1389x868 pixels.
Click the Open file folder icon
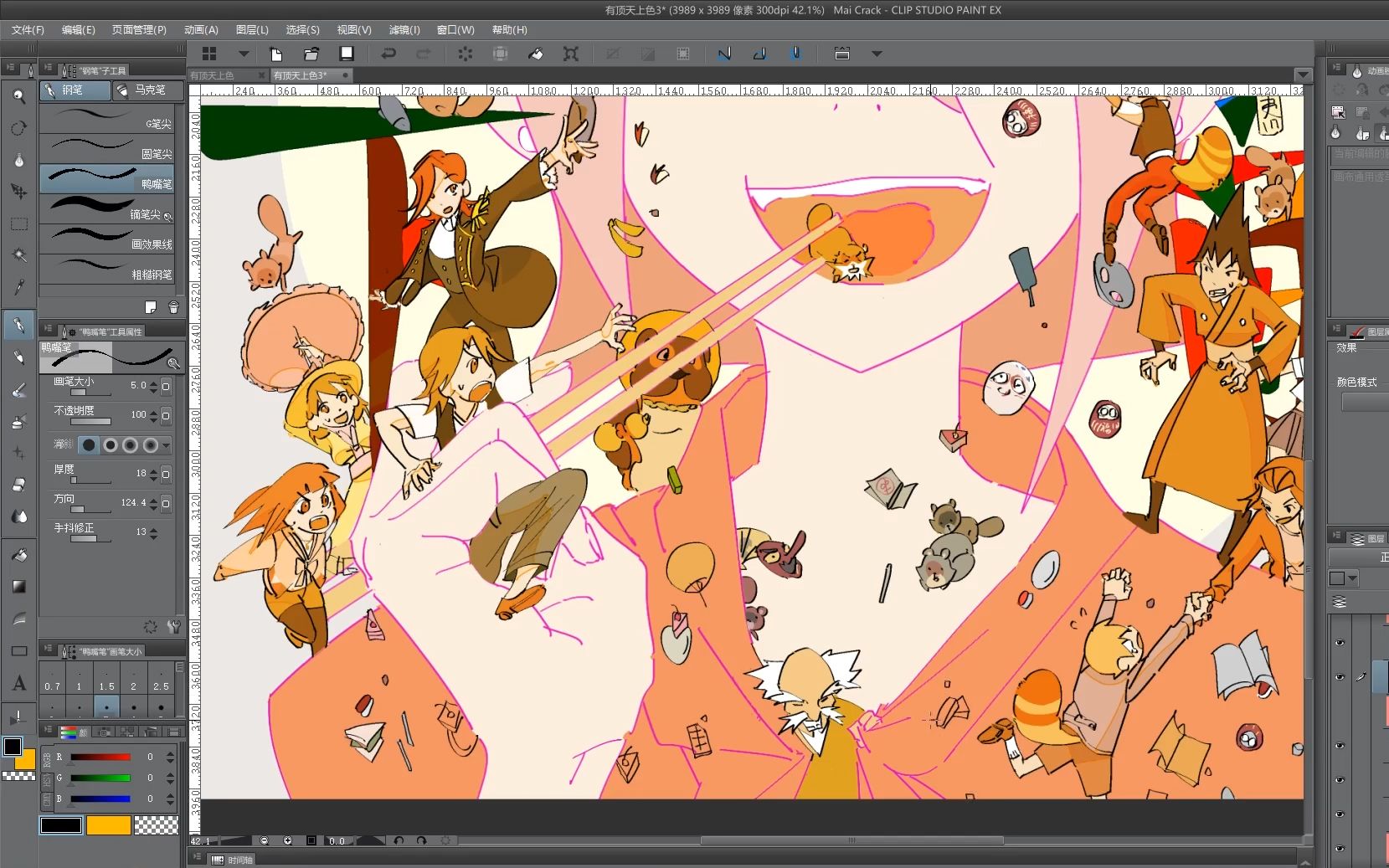coord(311,54)
